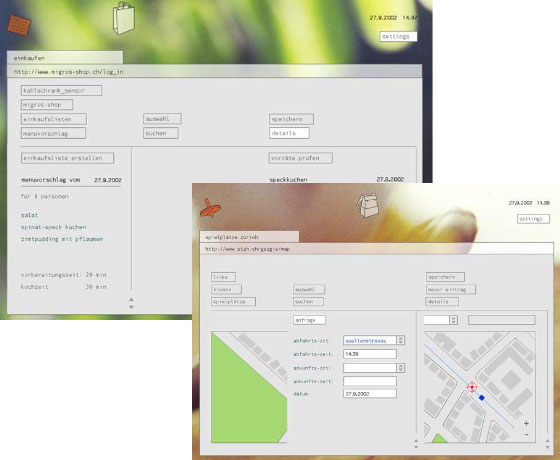The height and width of the screenshot is (460, 560).
Task: Click the orange spinning top icon
Action: click(x=210, y=208)
